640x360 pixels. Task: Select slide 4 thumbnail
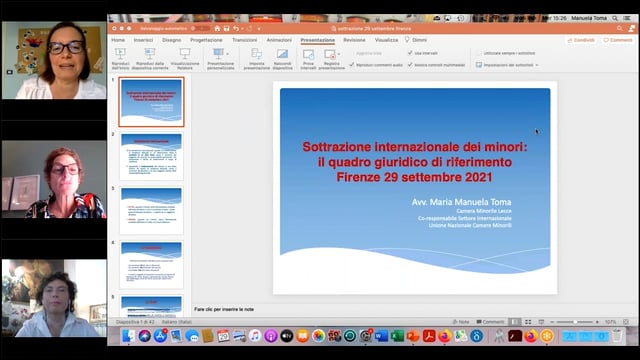(x=151, y=264)
